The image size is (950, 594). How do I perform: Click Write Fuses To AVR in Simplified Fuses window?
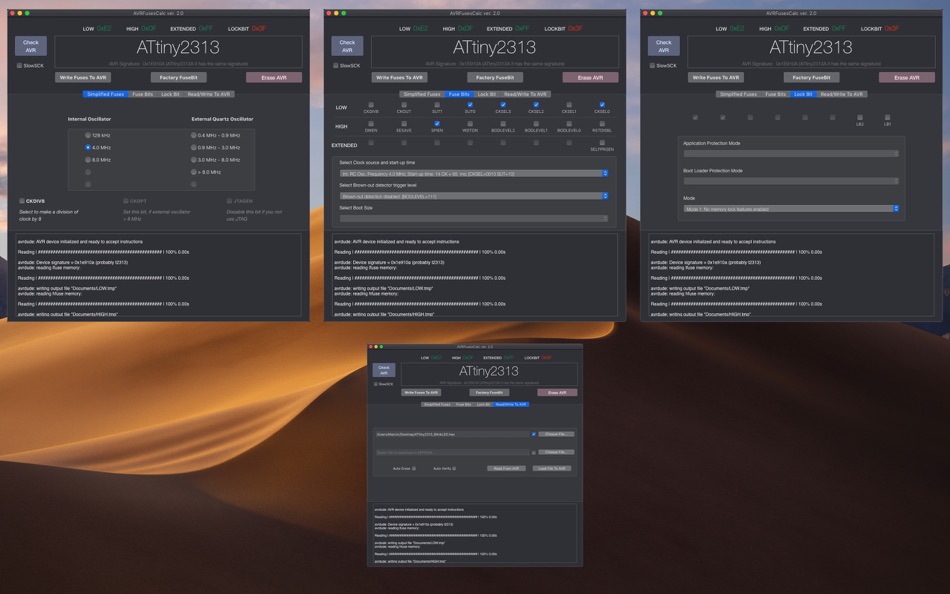point(83,78)
